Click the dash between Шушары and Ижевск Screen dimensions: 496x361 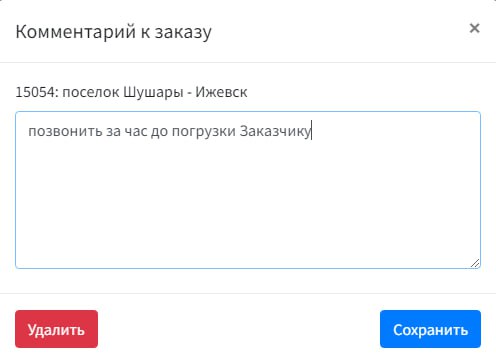click(189, 93)
